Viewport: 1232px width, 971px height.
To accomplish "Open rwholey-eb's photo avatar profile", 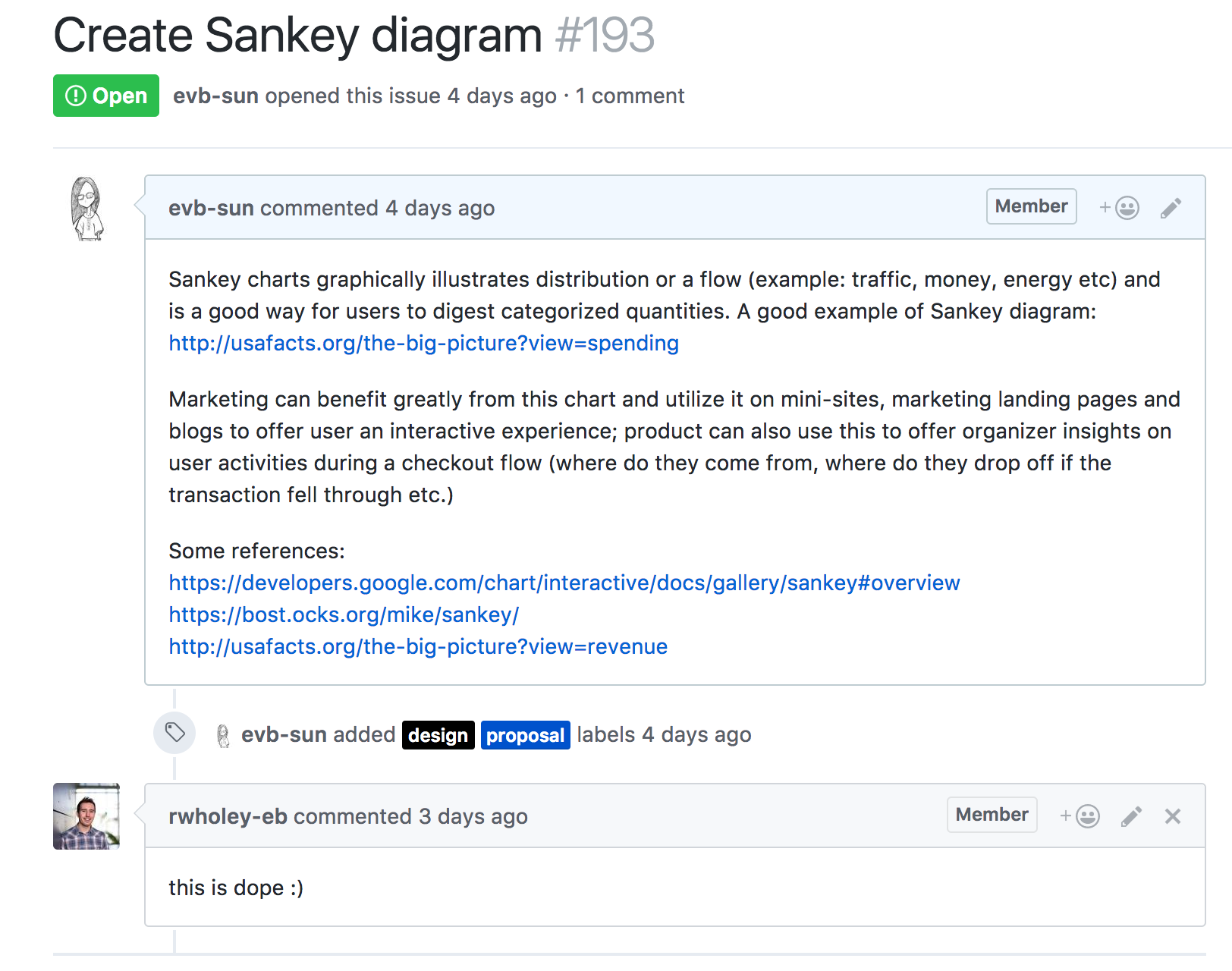I will [x=86, y=816].
